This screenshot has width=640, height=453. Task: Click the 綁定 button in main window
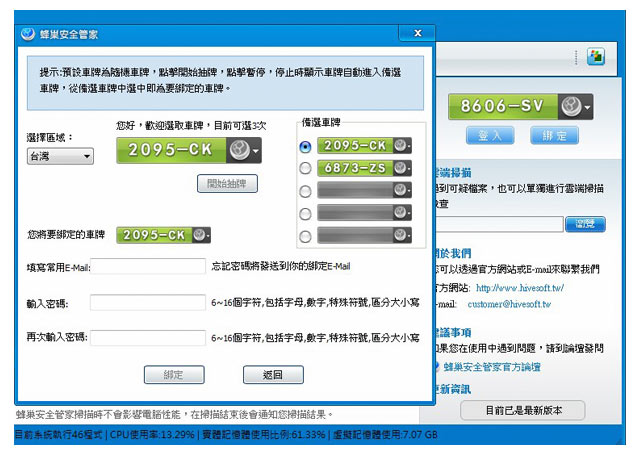(554, 135)
